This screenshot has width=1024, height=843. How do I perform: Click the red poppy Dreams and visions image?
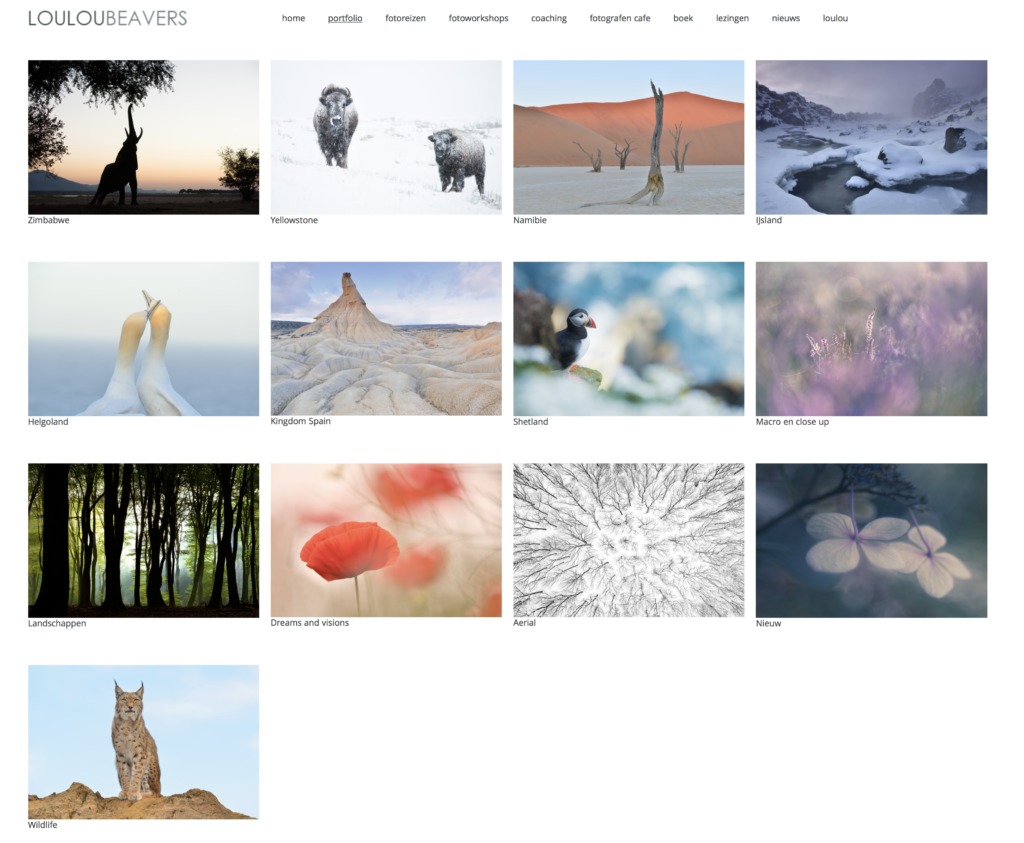(386, 540)
